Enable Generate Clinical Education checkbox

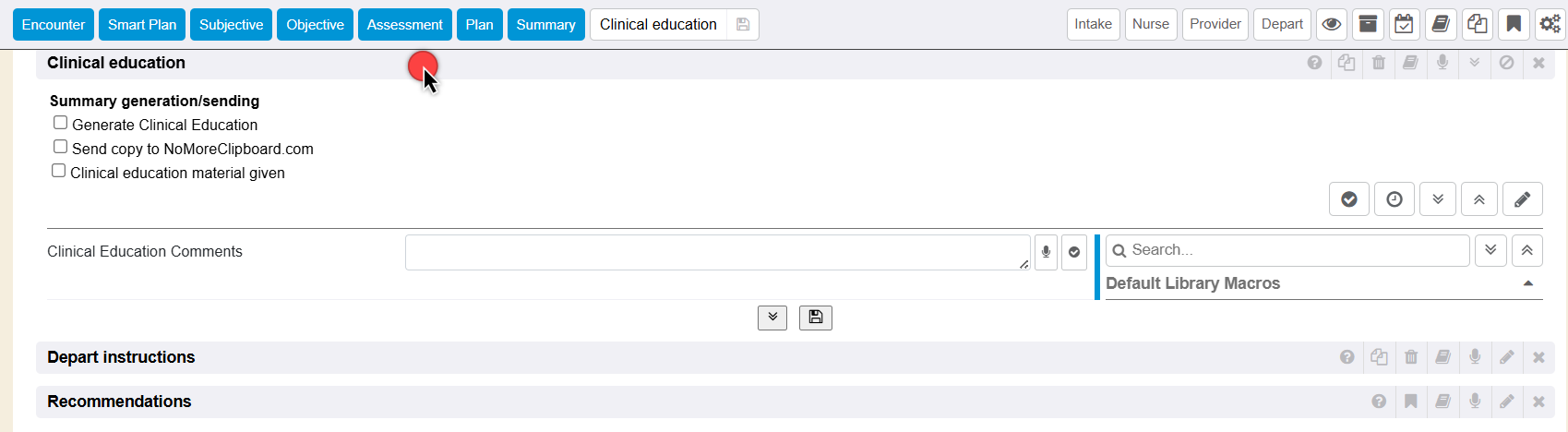pyautogui.click(x=61, y=123)
